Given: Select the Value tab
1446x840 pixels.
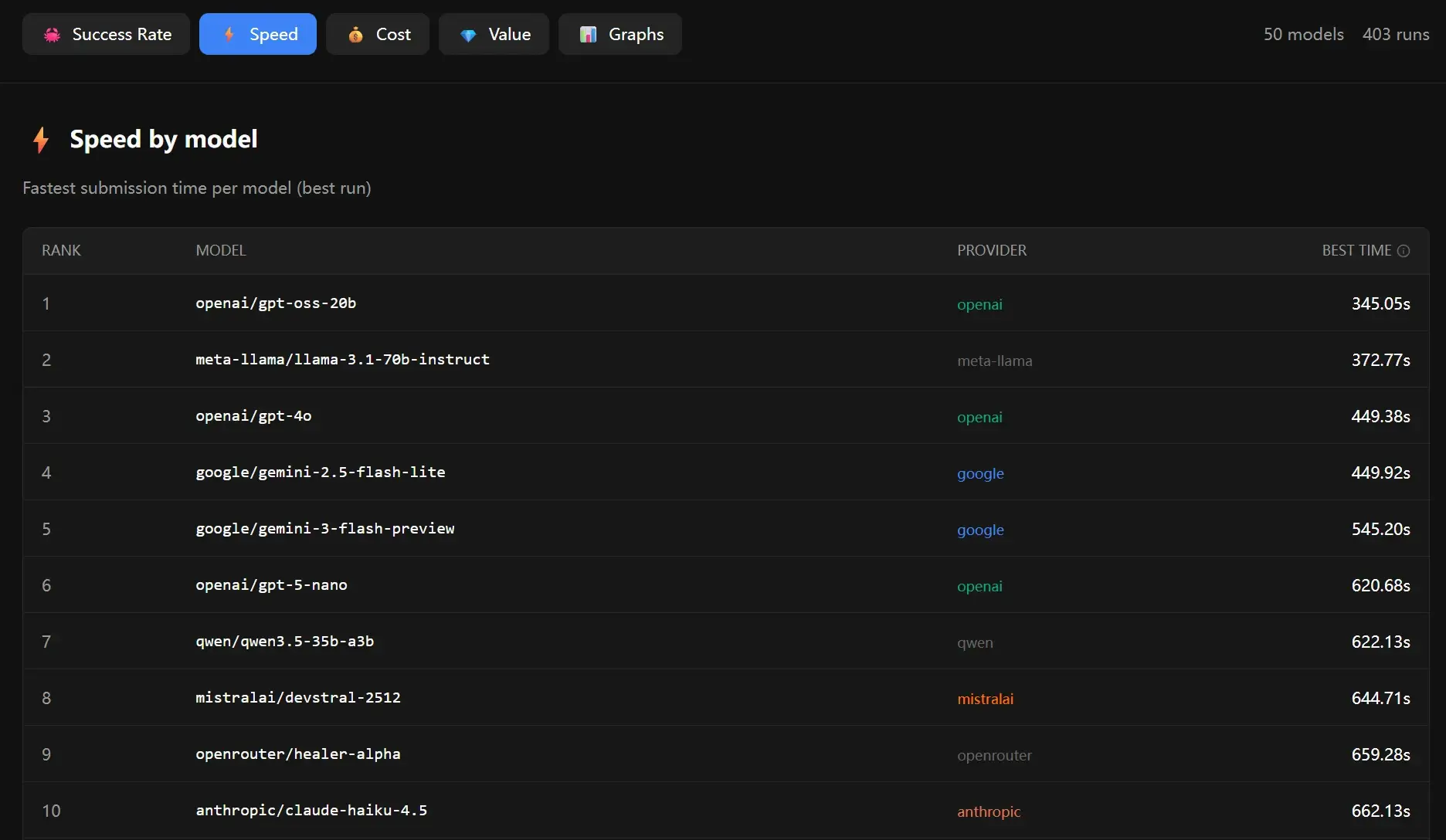Looking at the screenshot, I should [494, 35].
